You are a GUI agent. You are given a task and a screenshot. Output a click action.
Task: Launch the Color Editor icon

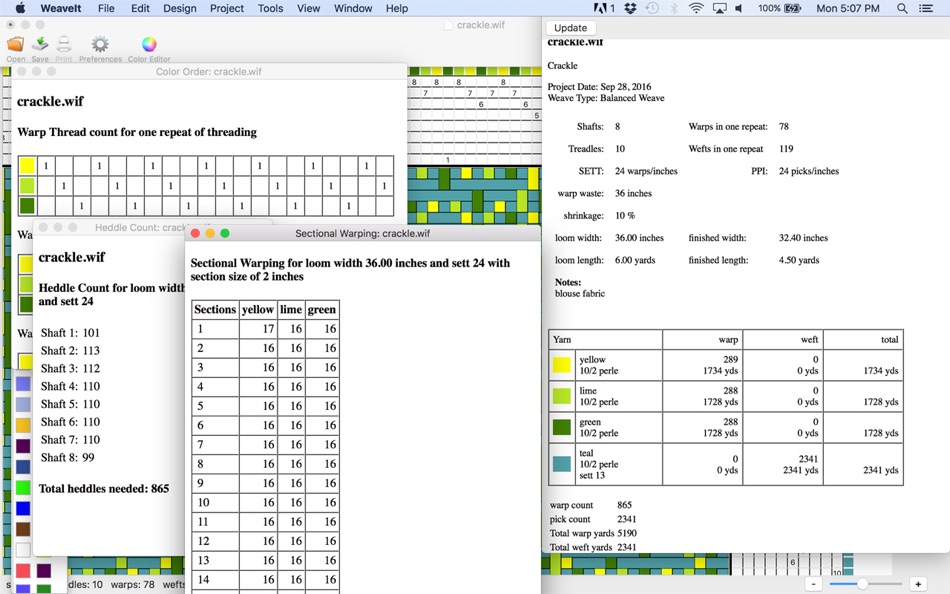pos(149,44)
